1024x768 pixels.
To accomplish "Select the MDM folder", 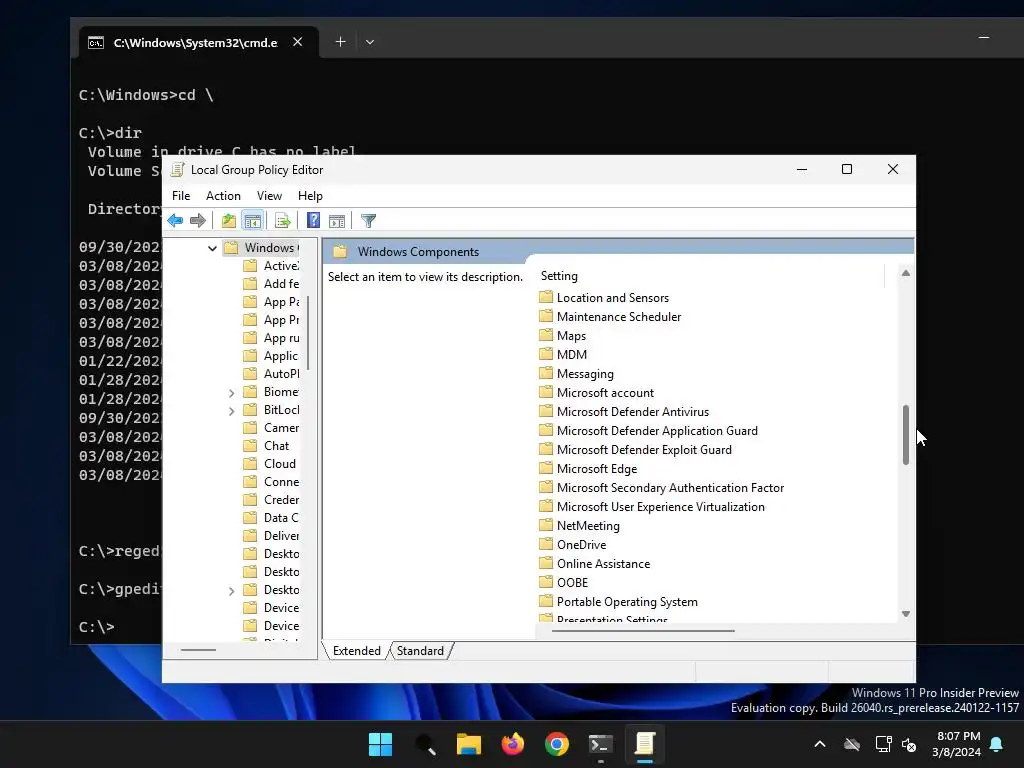I will click(x=563, y=355).
